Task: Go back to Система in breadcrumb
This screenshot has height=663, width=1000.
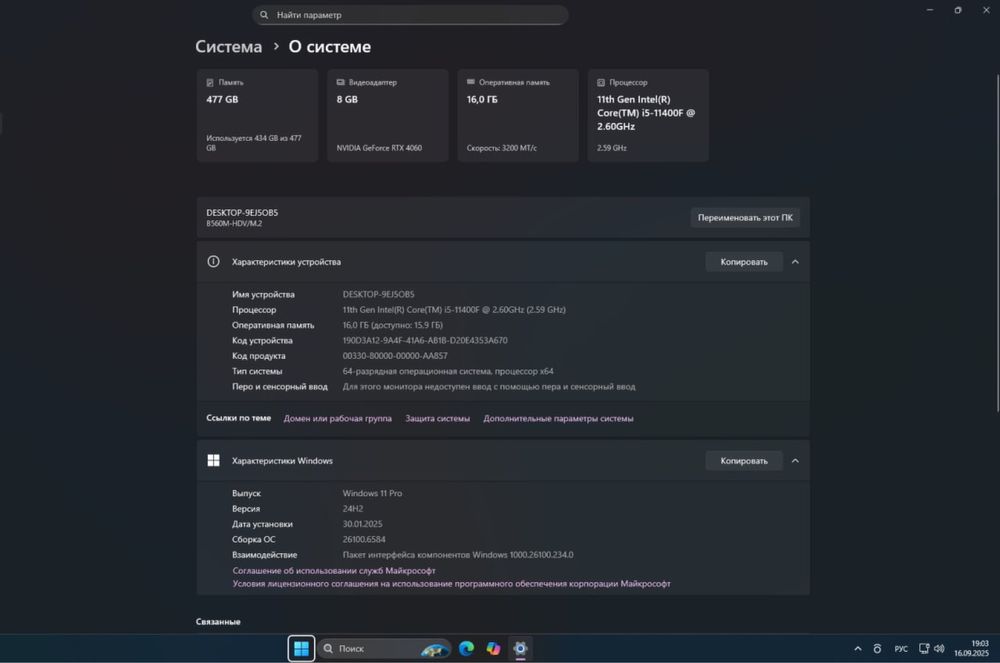Action: pyautogui.click(x=228, y=47)
